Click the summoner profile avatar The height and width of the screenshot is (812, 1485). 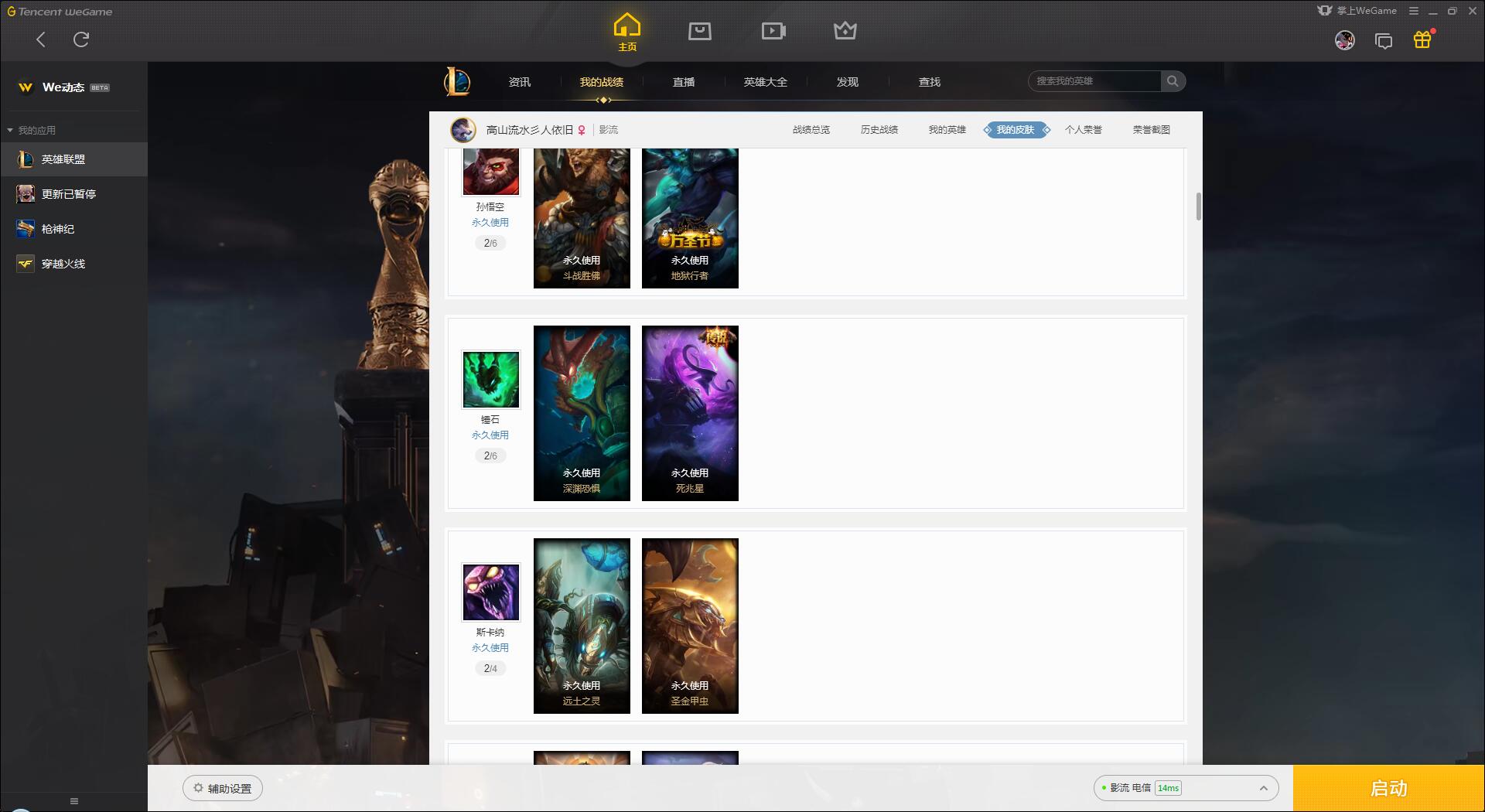[463, 130]
